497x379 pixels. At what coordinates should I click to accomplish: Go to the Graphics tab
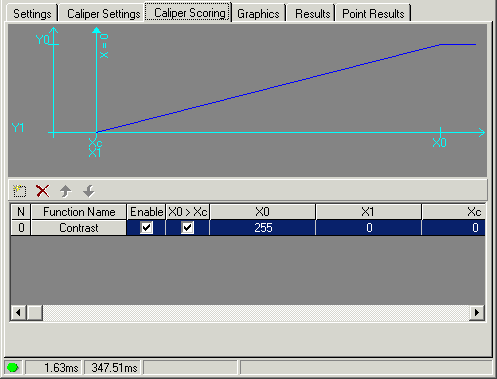click(258, 14)
